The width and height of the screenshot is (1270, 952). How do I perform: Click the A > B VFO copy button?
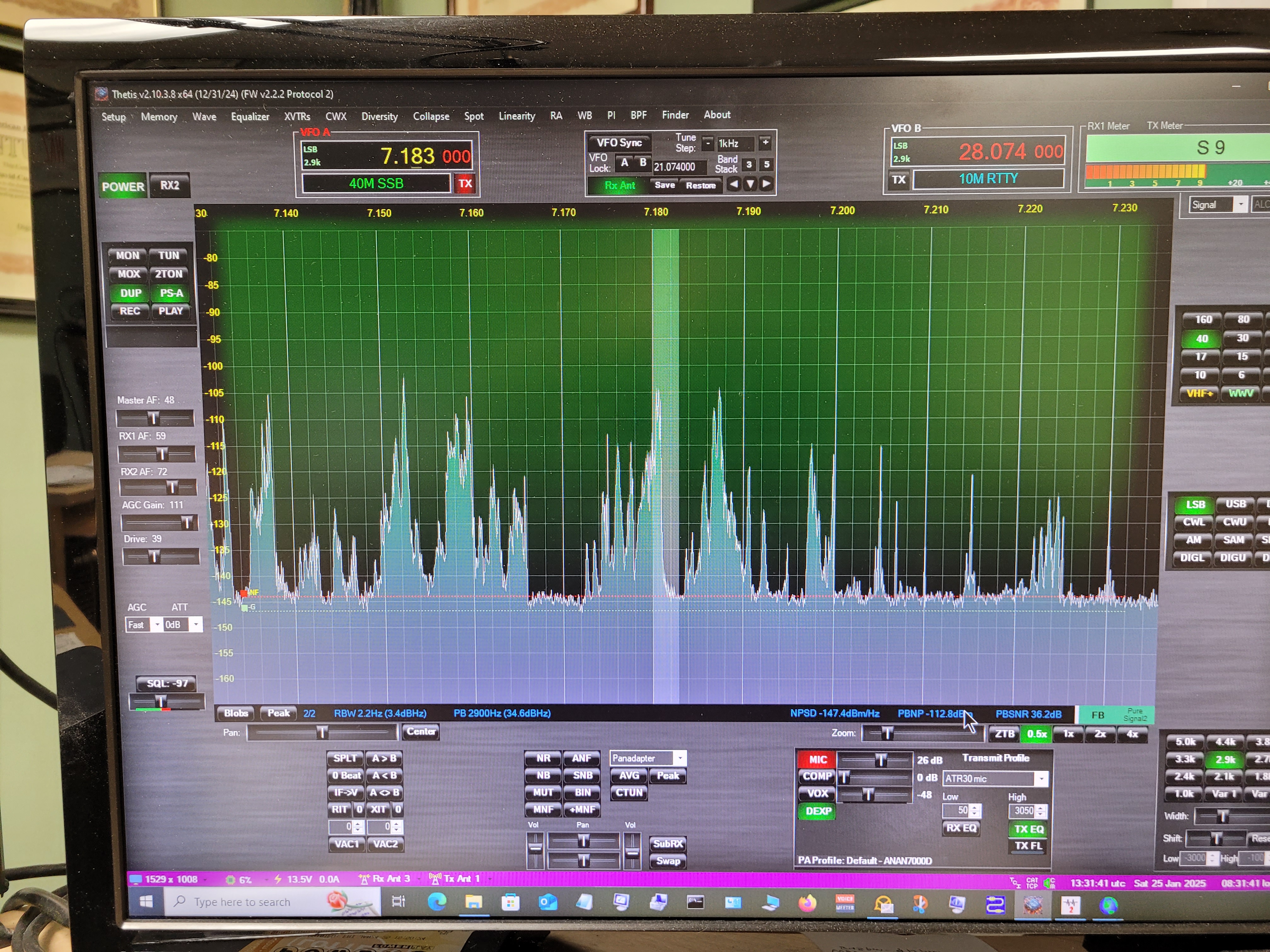384,758
